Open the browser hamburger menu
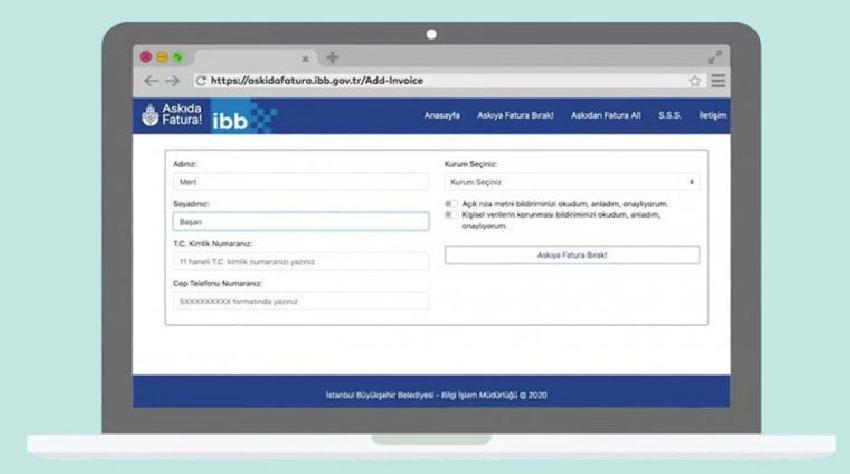 click(717, 81)
